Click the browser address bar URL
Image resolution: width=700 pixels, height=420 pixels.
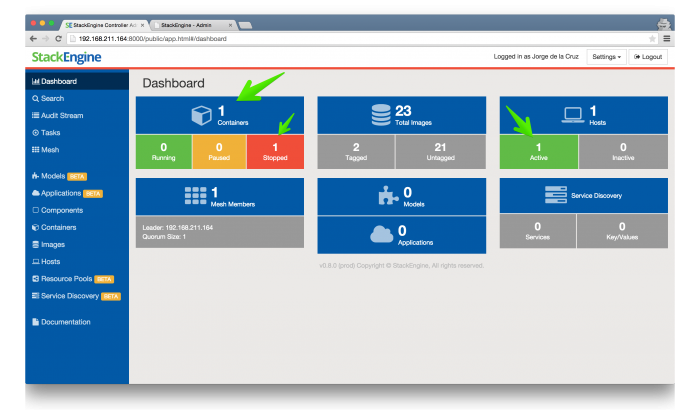coord(152,39)
